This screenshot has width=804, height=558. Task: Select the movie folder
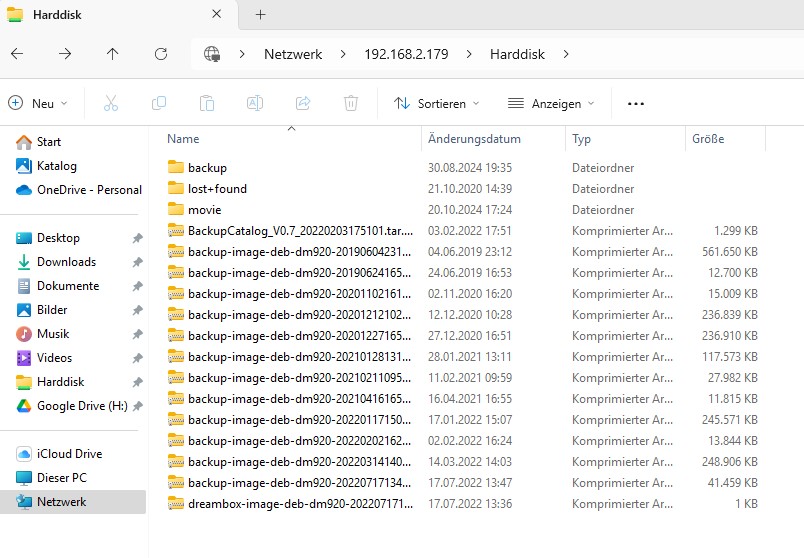pyautogui.click(x=204, y=210)
